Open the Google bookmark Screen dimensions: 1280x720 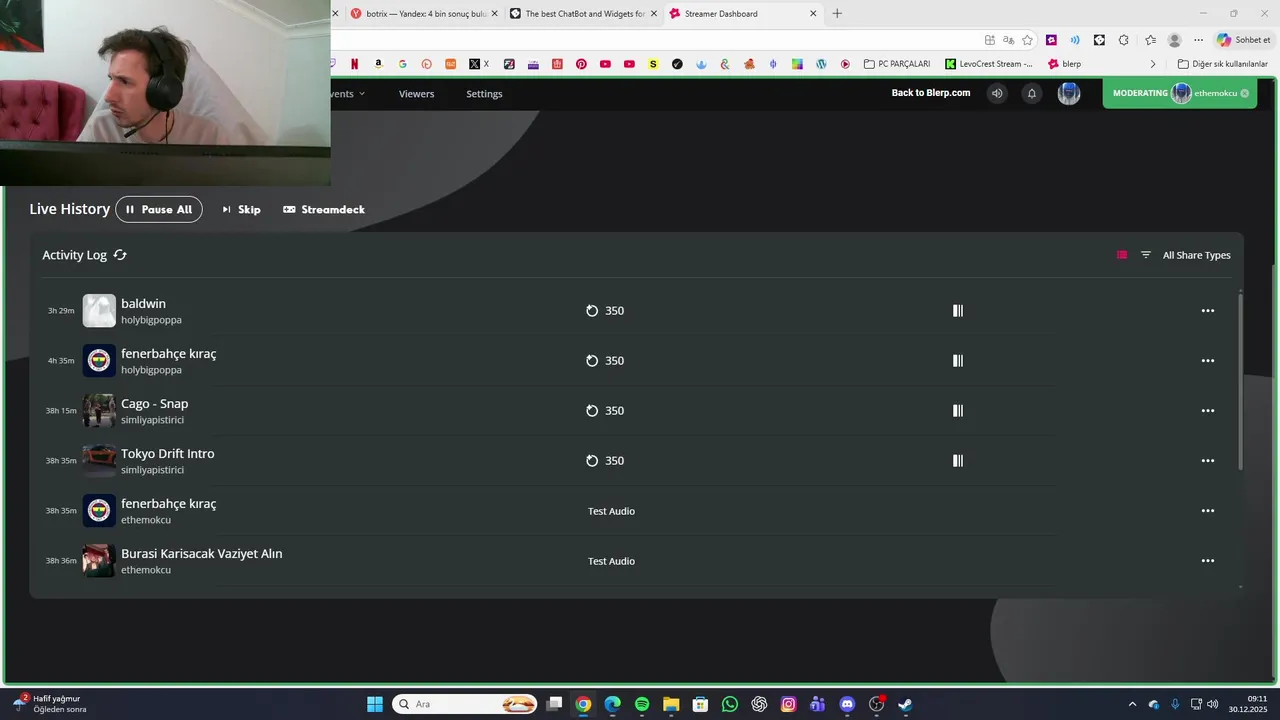click(x=402, y=64)
